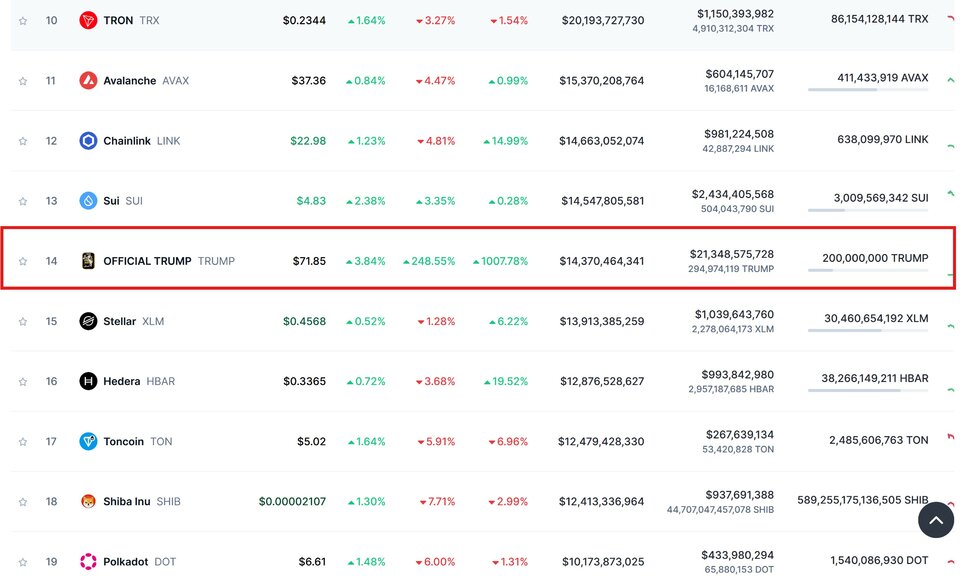Click the Shiba Inu dog logo icon

(x=88, y=501)
